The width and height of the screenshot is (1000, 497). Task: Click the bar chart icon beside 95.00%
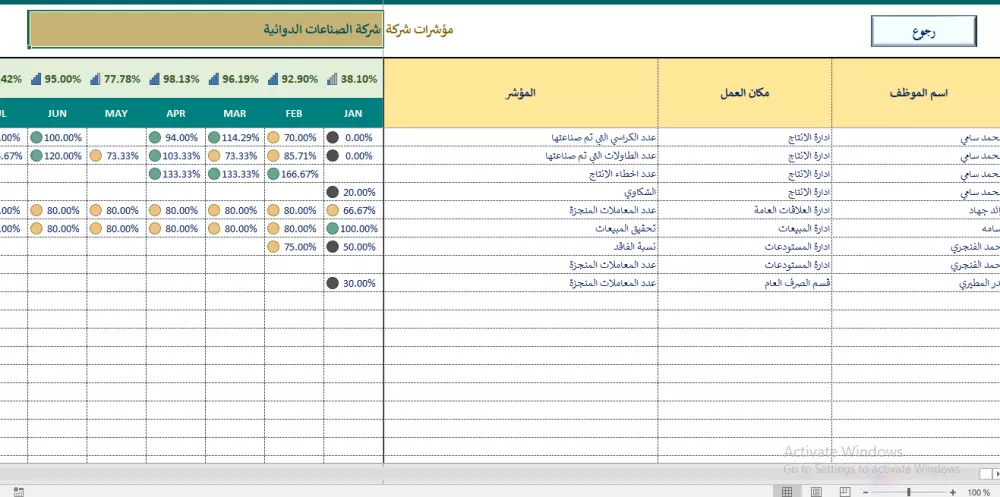[x=36, y=79]
